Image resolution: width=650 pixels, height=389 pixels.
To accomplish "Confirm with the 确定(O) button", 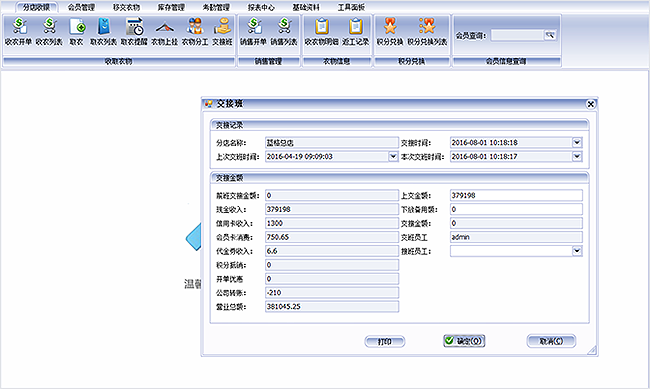I will [x=464, y=341].
